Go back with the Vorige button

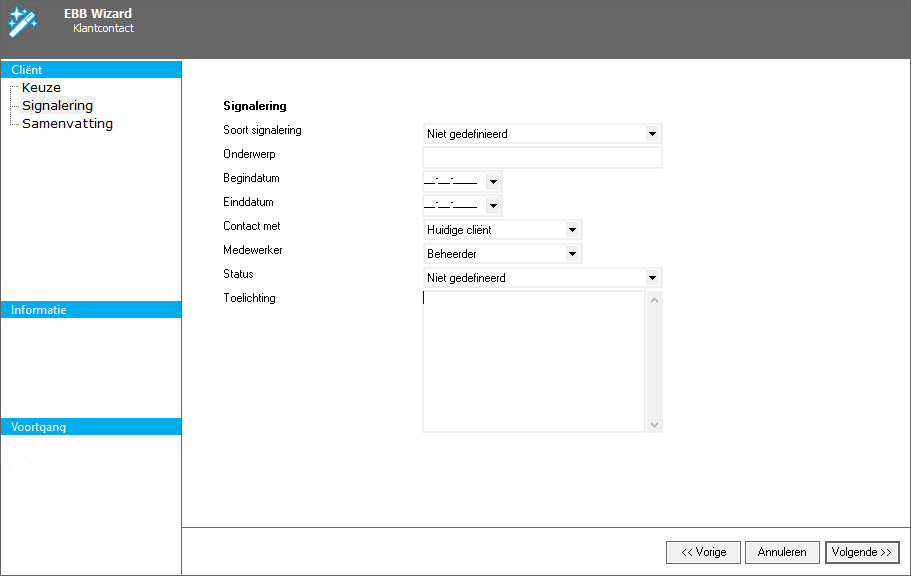[x=703, y=552]
